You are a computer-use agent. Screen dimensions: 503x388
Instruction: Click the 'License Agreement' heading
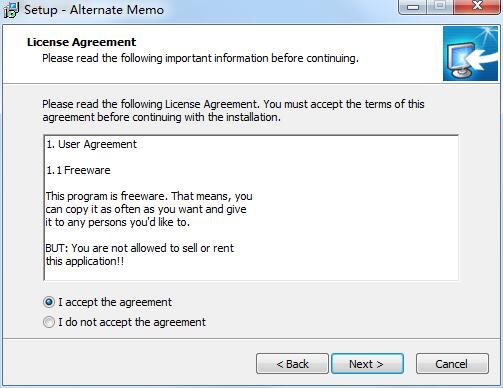81,42
